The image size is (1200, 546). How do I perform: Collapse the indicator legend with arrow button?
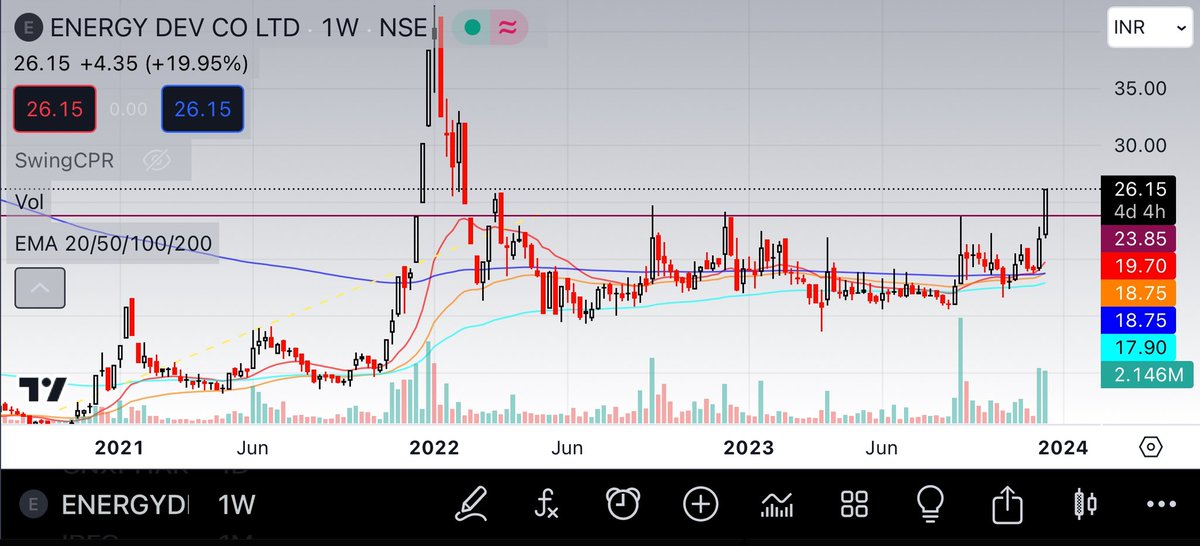40,289
